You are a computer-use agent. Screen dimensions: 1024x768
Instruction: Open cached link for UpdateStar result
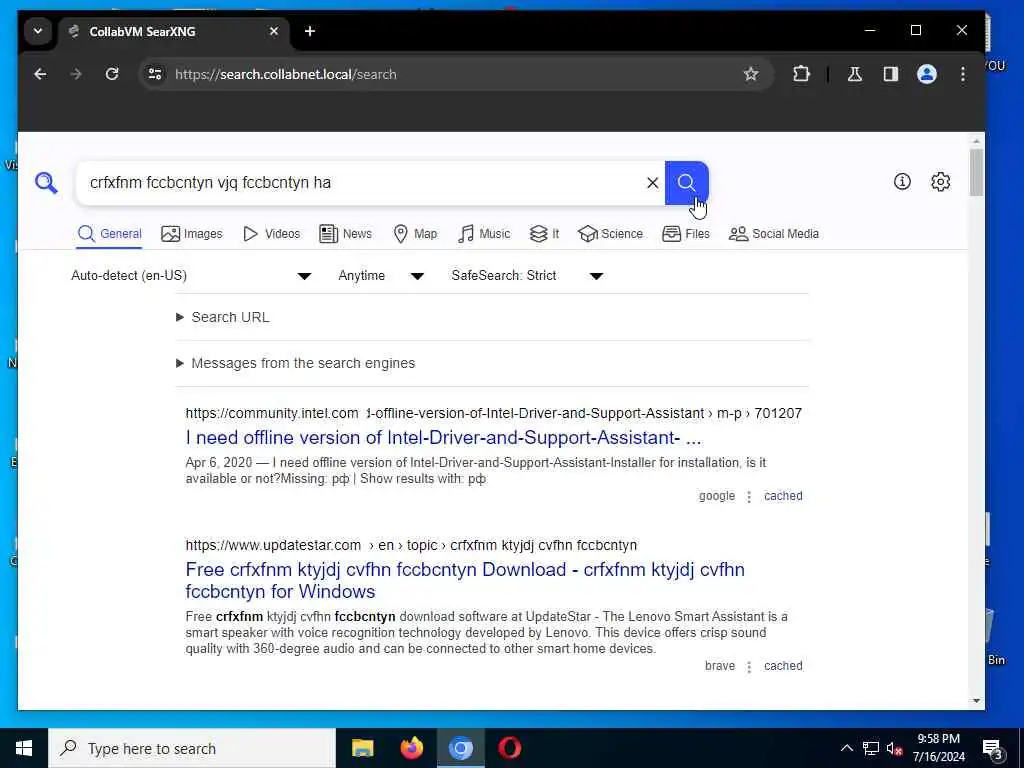point(783,665)
